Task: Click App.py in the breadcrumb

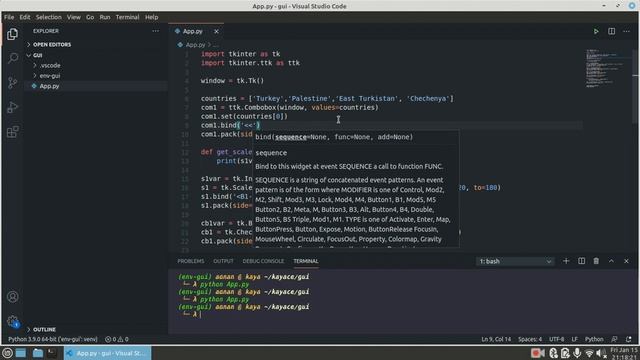Action: (x=196, y=45)
